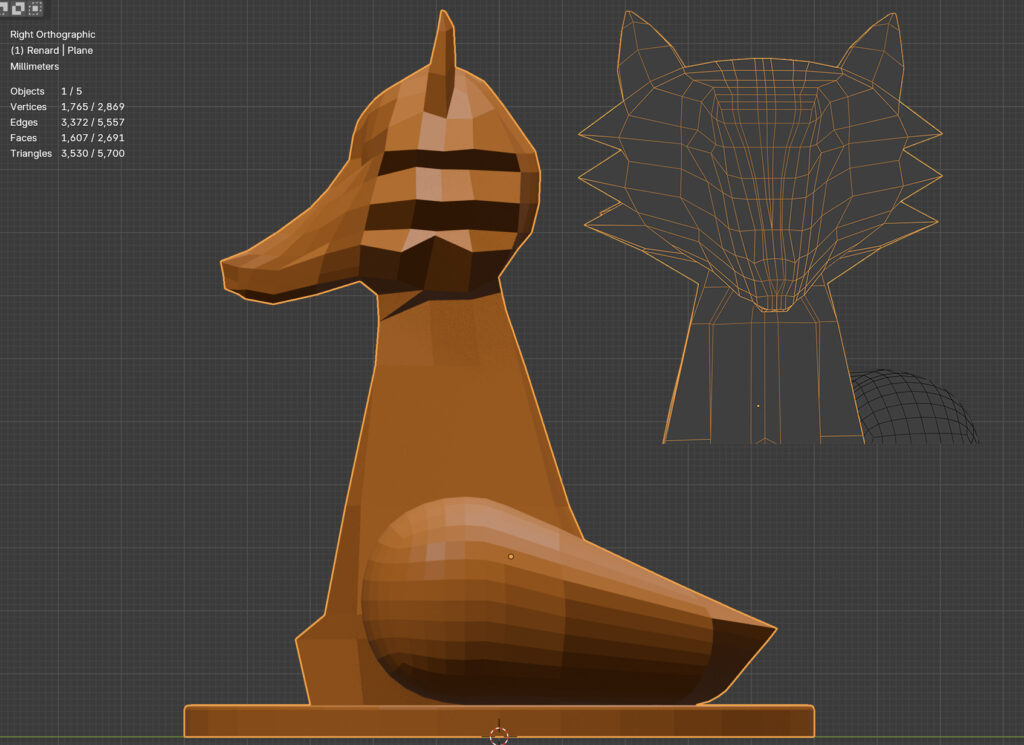Viewport: 1024px width, 745px height.
Task: Choose the Invert selection mode icon
Action: click(20, 8)
